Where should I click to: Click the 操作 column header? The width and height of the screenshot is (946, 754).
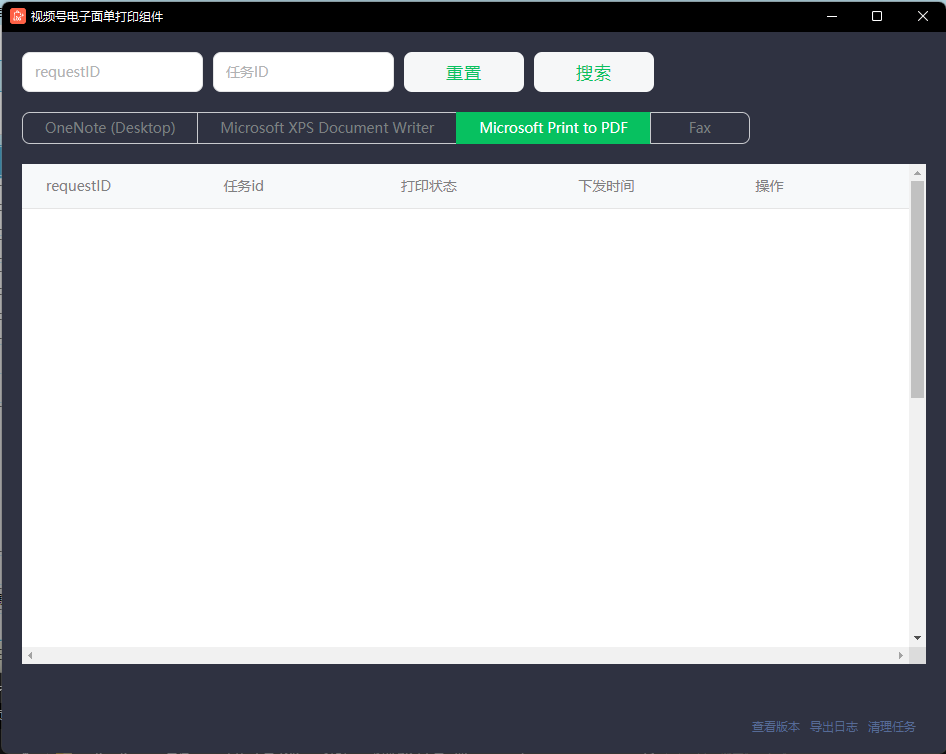(x=769, y=186)
